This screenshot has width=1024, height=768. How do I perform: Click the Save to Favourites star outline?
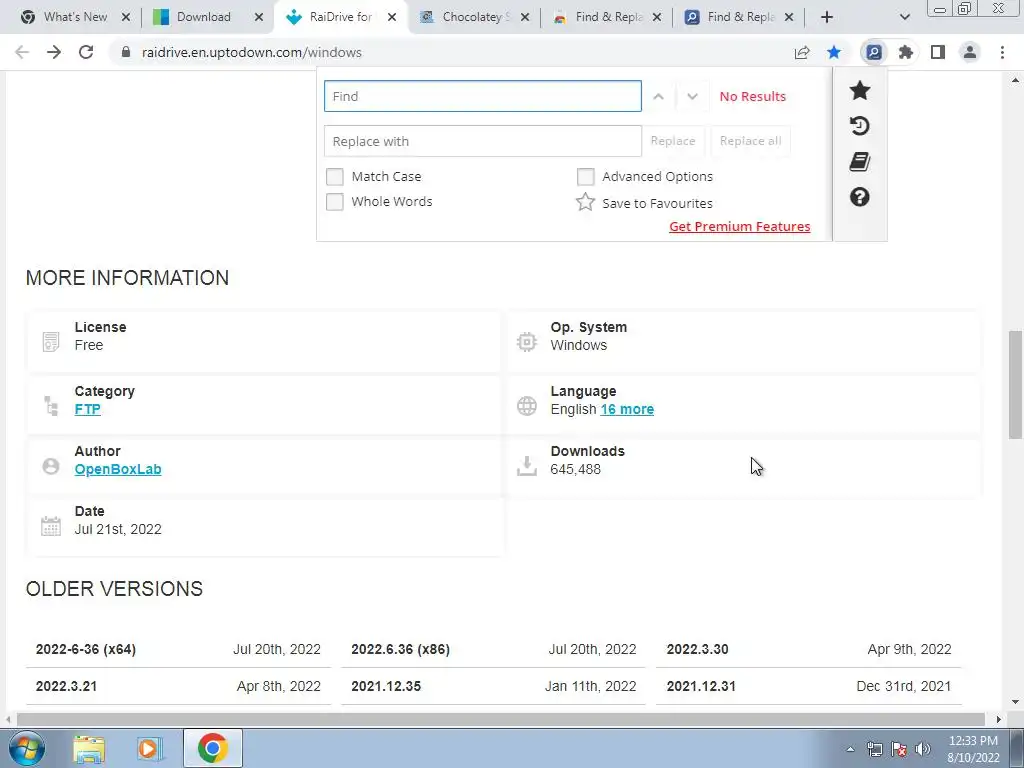(x=585, y=202)
